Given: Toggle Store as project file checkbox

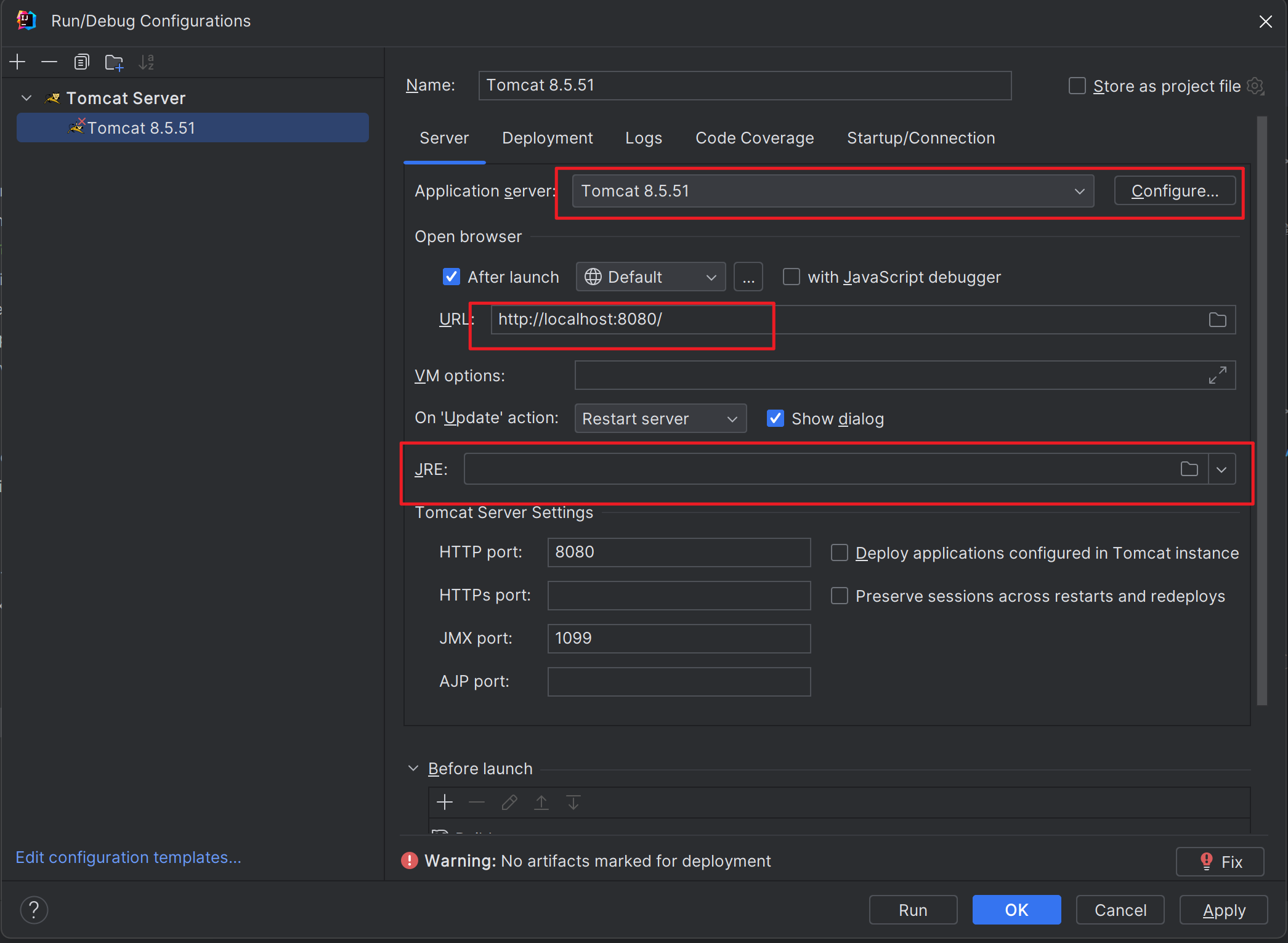Looking at the screenshot, I should pos(1077,86).
